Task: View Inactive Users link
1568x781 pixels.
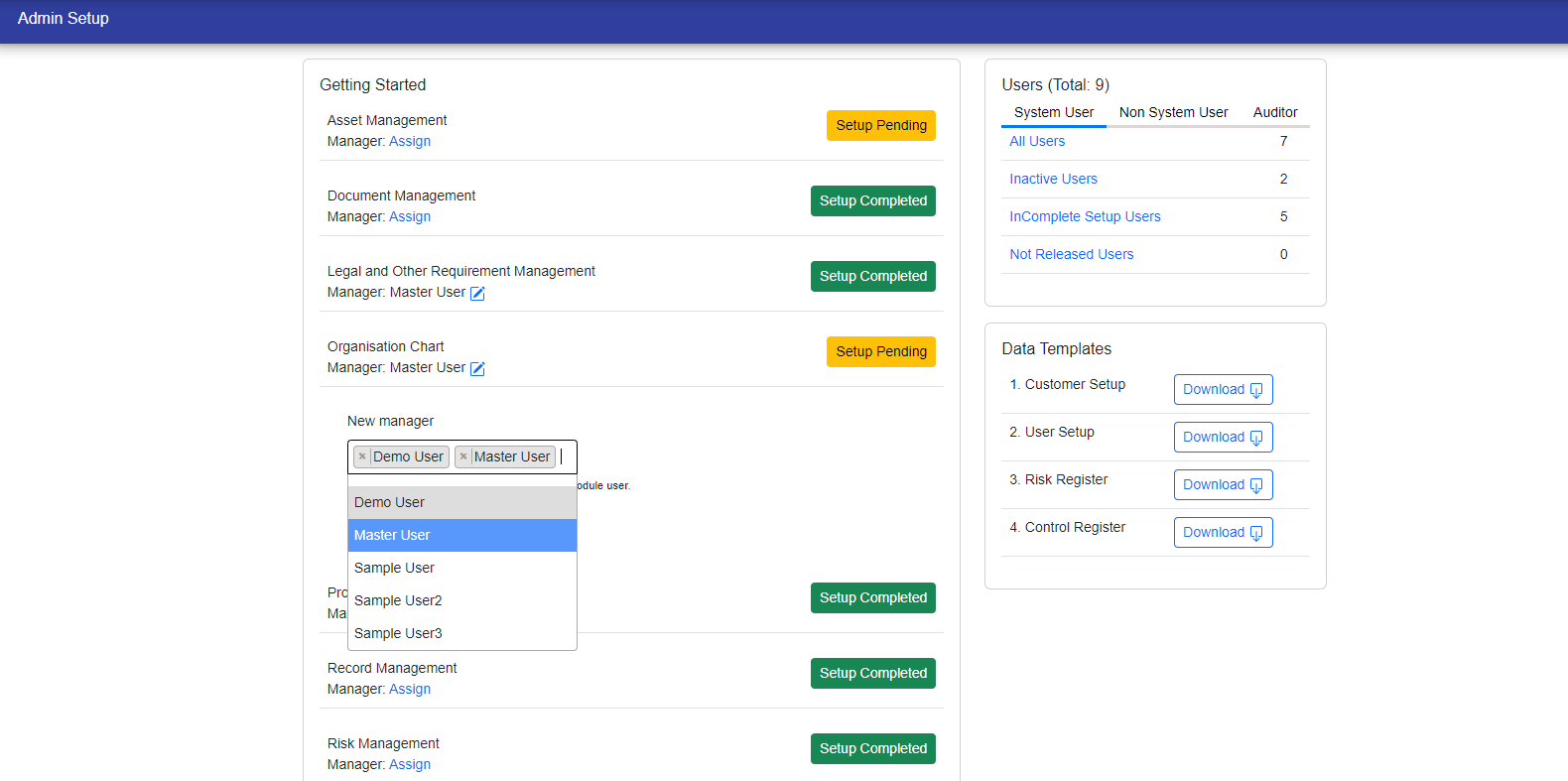Action: tap(1053, 179)
